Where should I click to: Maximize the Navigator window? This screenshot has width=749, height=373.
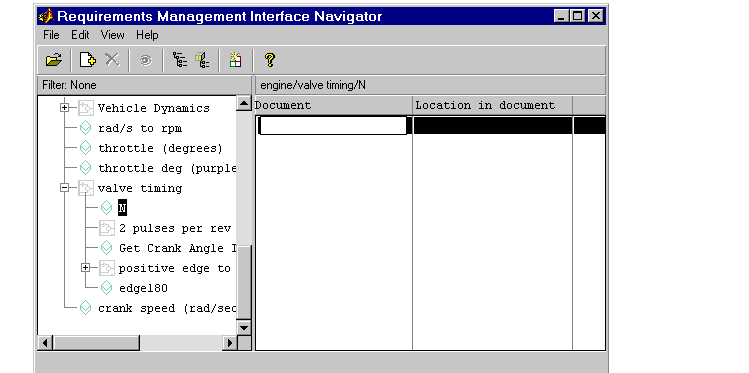(x=578, y=16)
